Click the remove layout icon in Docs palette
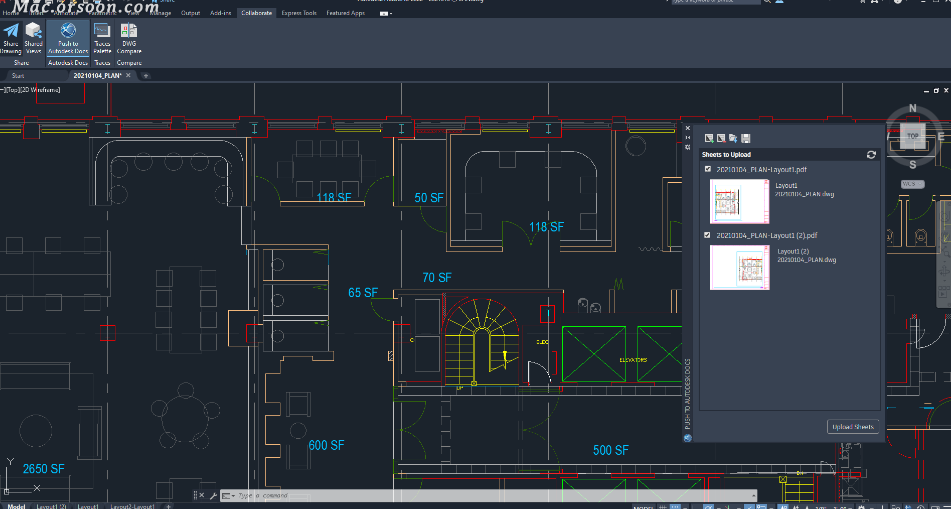Viewport: 951px width, 509px height. tap(721, 138)
